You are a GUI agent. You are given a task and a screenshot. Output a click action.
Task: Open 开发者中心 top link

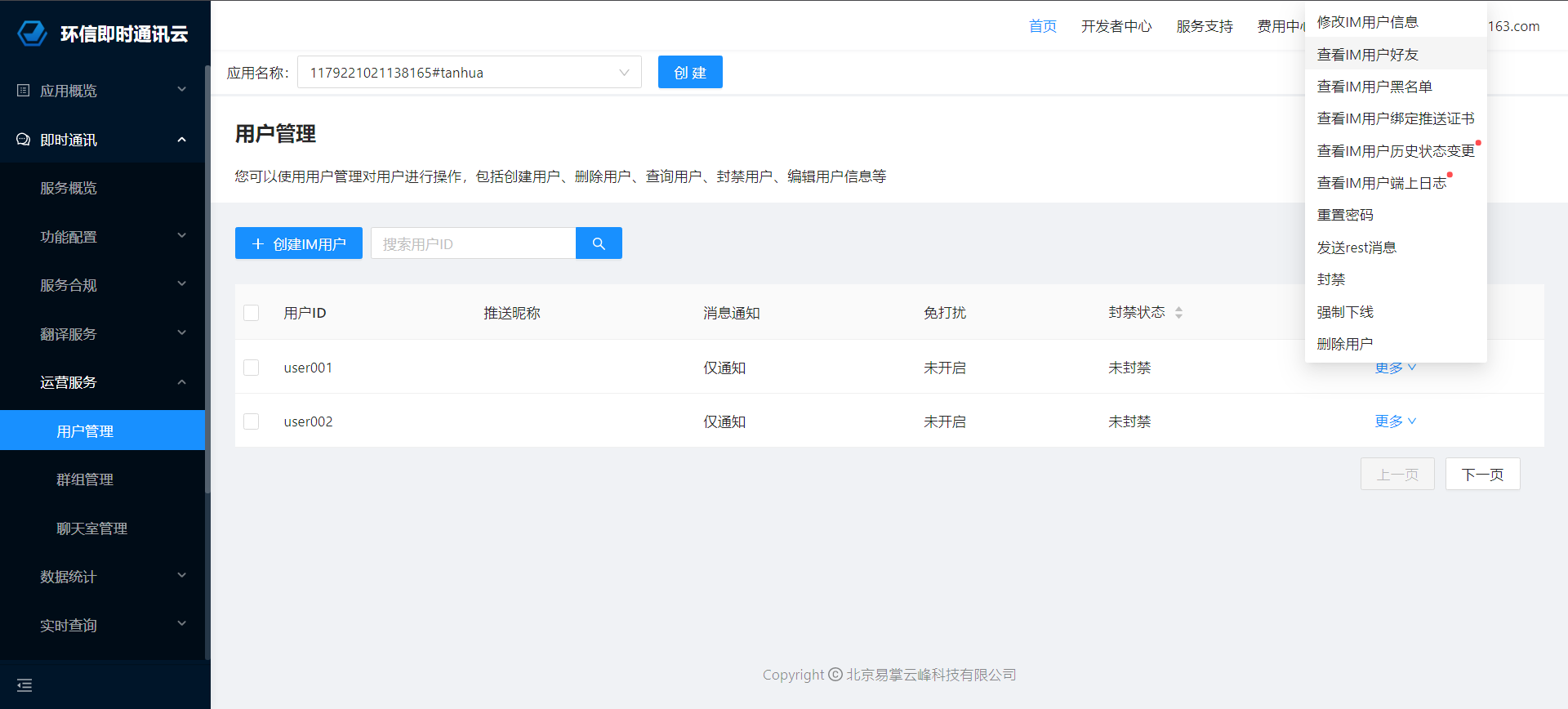click(x=1116, y=26)
